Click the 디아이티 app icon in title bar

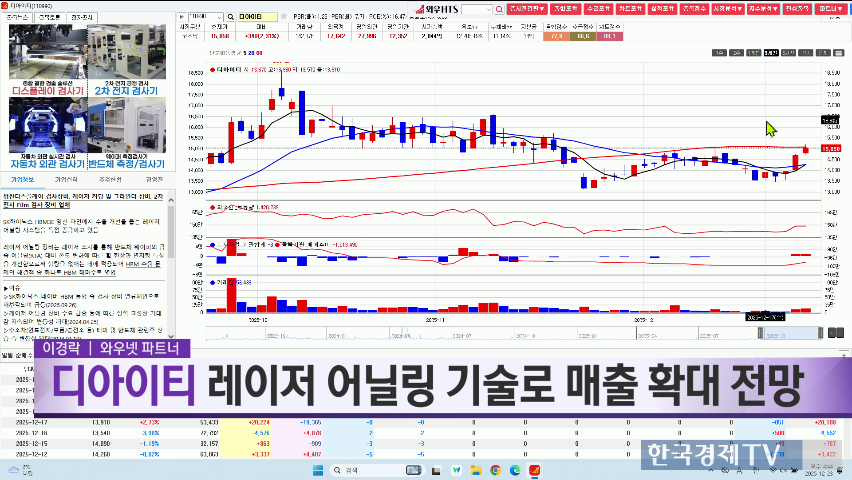pyautogui.click(x=7, y=5)
